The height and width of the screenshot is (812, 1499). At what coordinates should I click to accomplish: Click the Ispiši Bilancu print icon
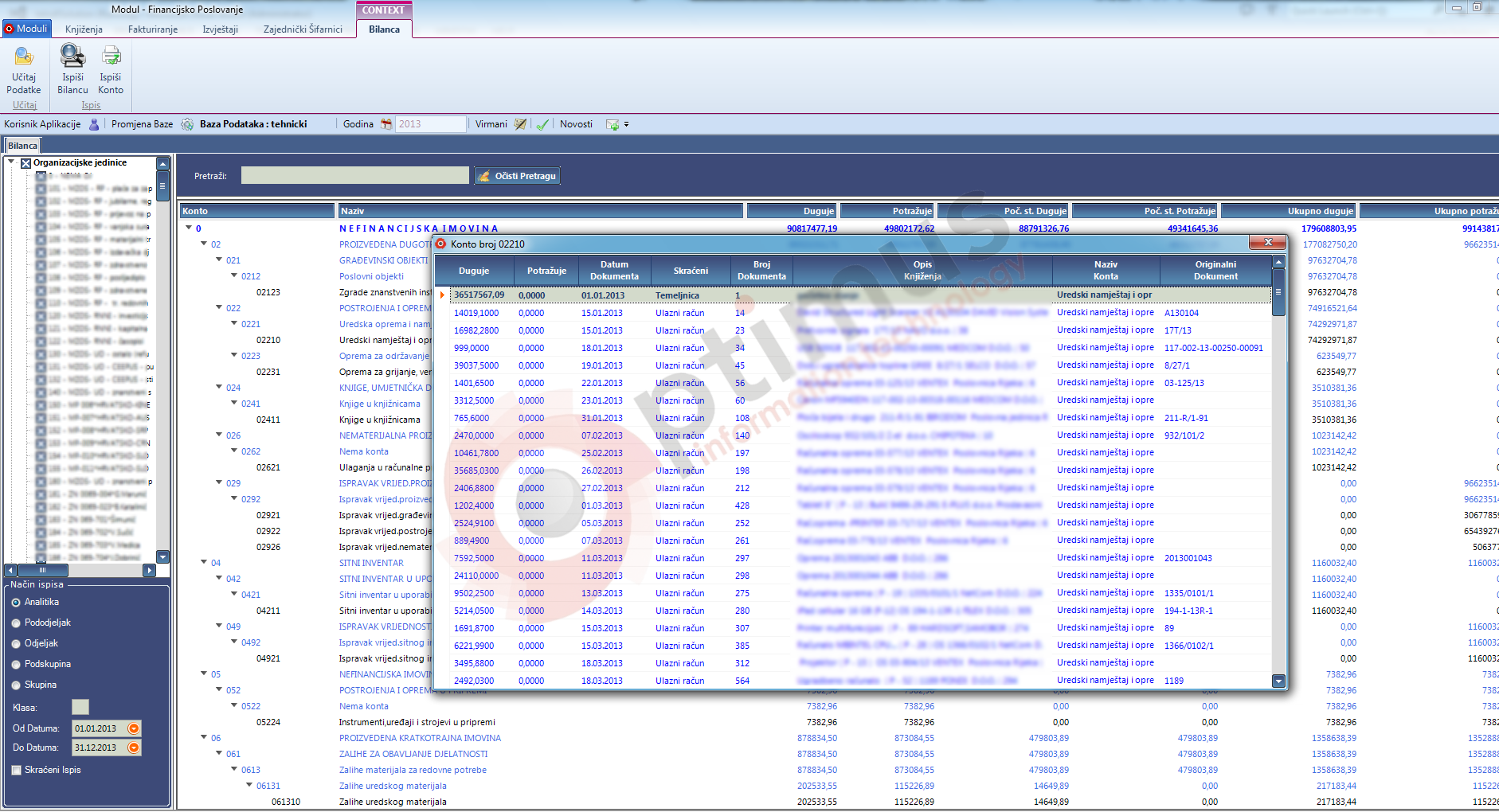click(72, 56)
